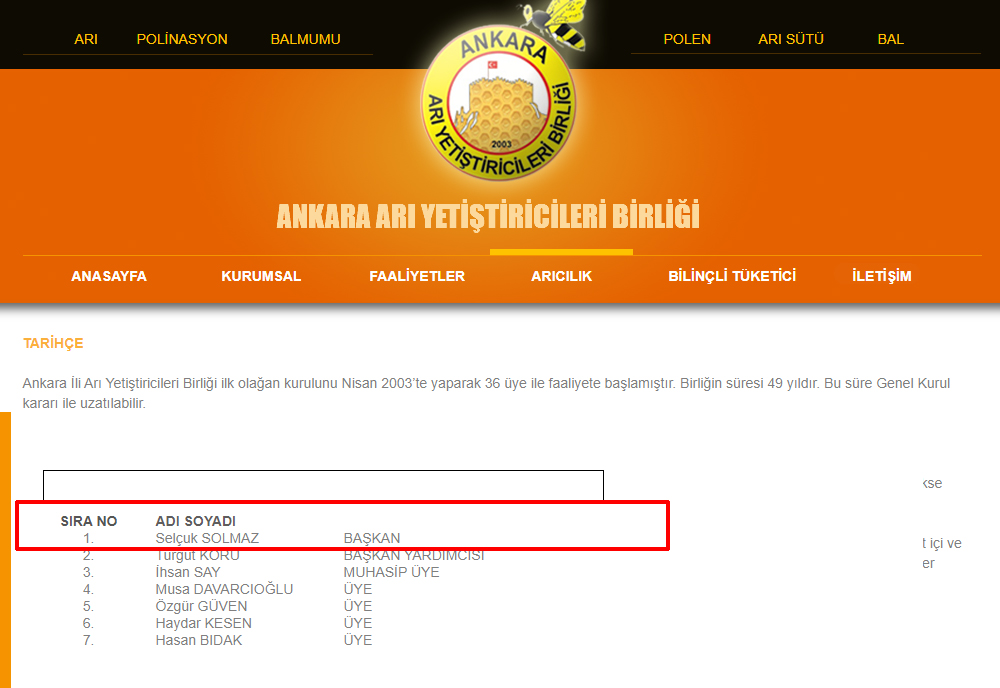This screenshot has width=1000, height=688.
Task: Click the TARİHÇE section heading
Action: coord(53,343)
